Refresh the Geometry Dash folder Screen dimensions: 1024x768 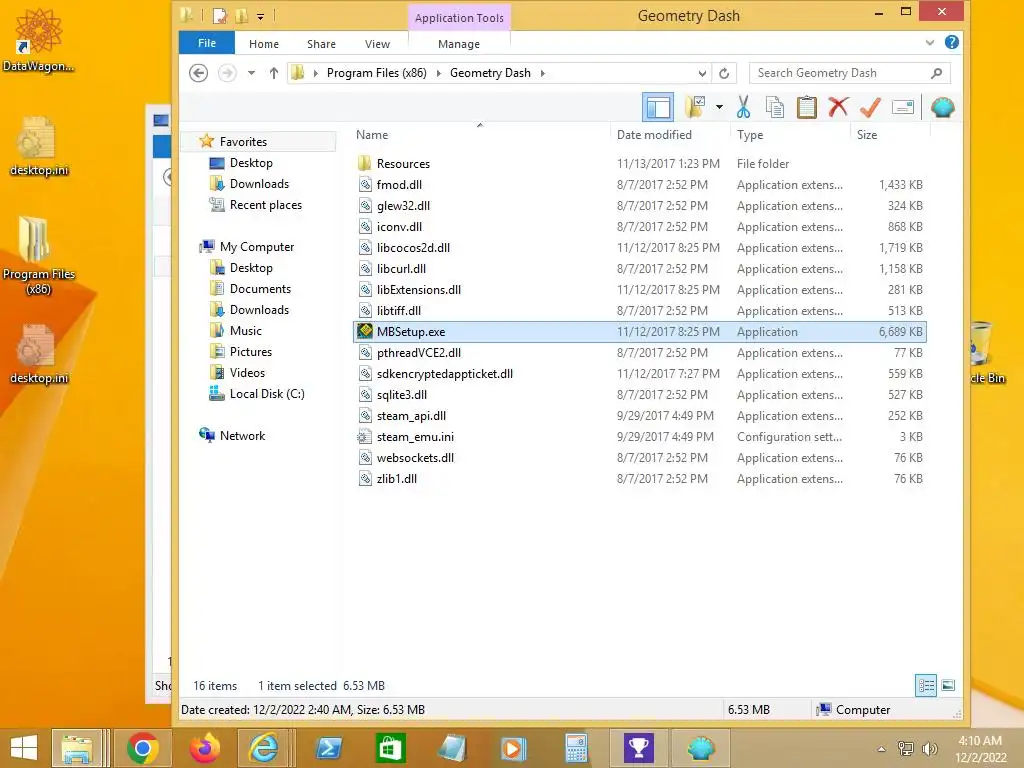pyautogui.click(x=724, y=73)
